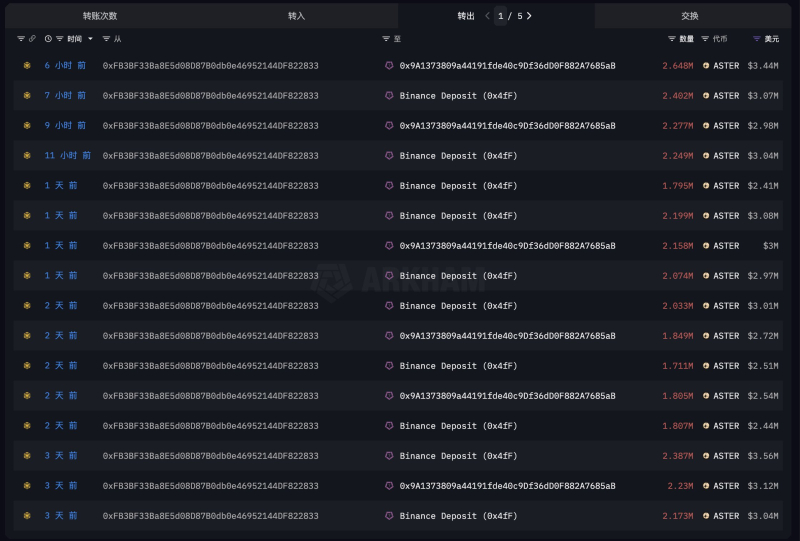The height and width of the screenshot is (541, 800).
Task: Click the BNB chain icon in the 6 小时前 row
Action: [x=27, y=66]
